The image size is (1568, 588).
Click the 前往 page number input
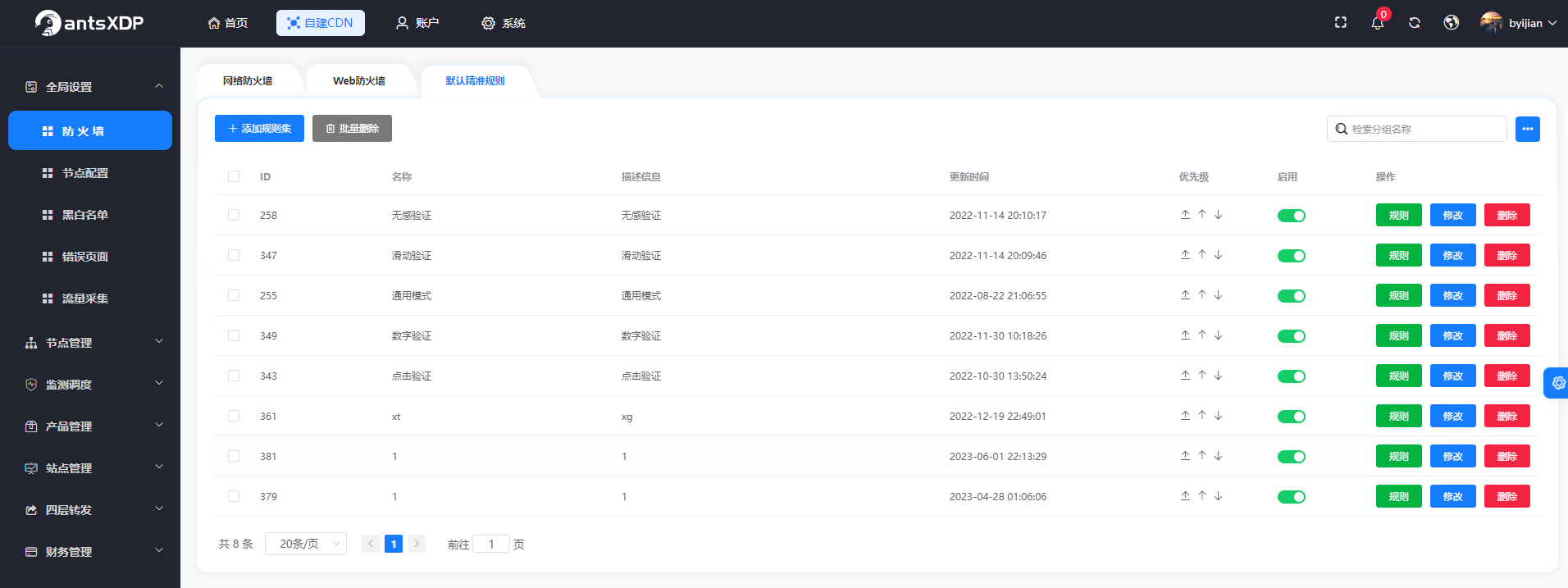(491, 544)
